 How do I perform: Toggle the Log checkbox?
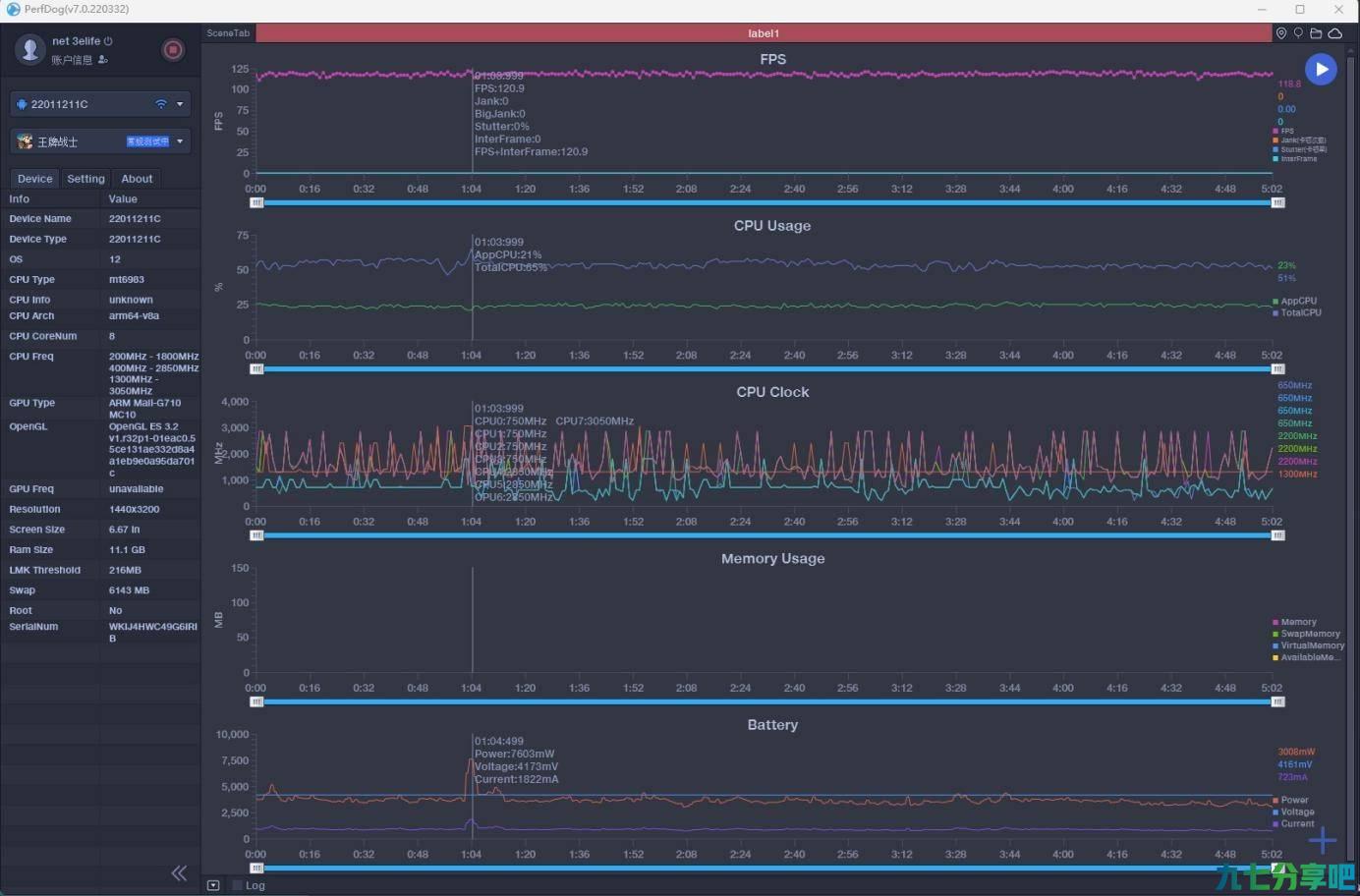tap(237, 885)
